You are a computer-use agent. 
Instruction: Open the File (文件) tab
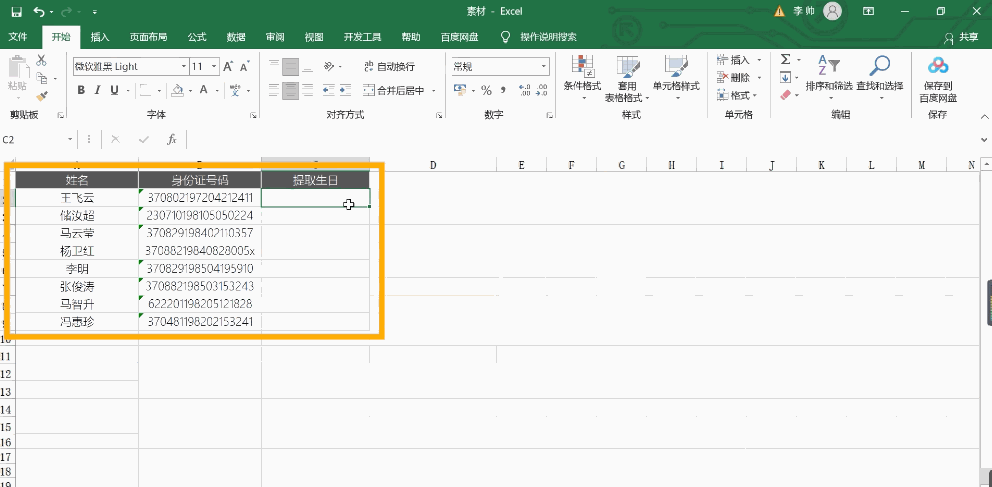tap(18, 37)
